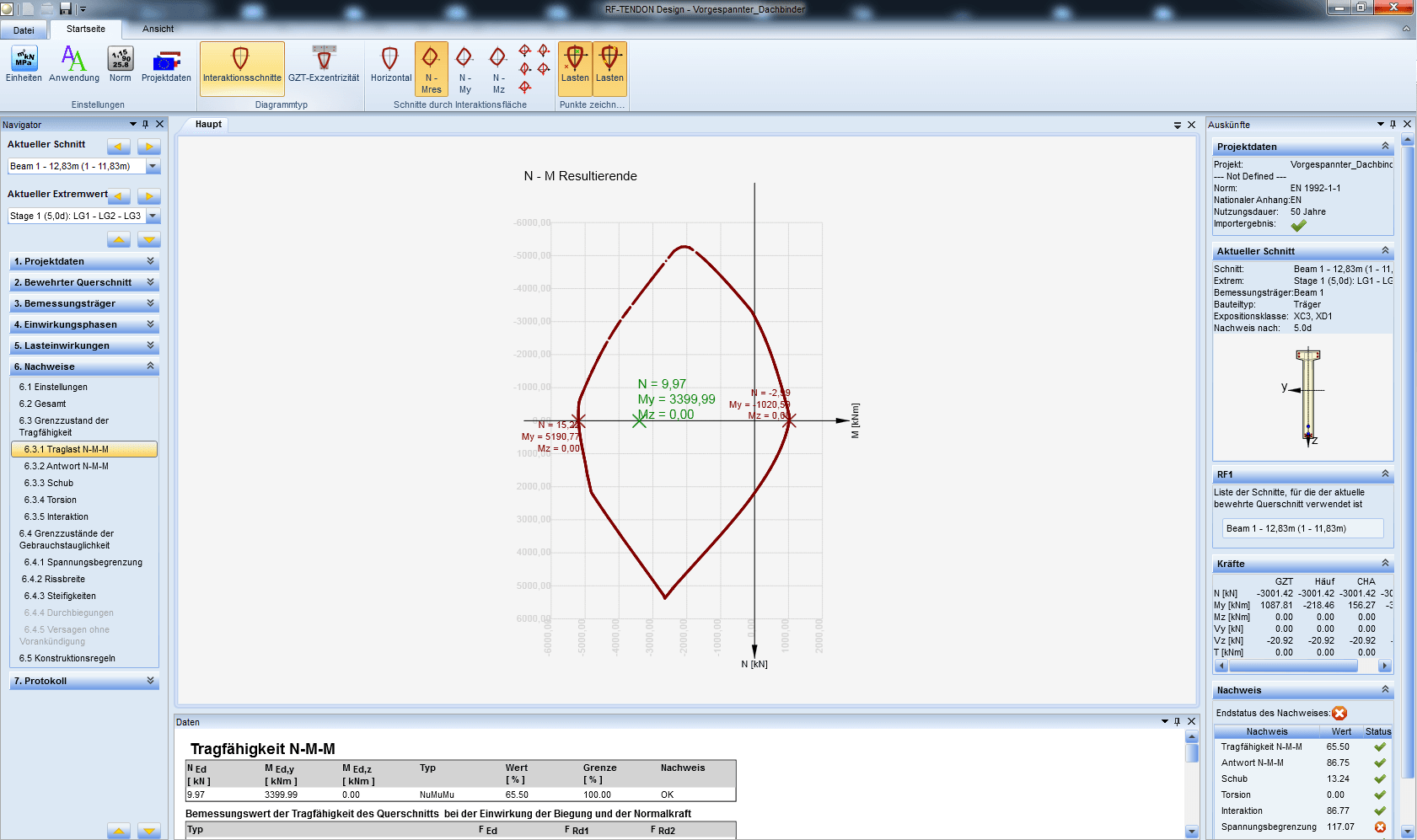Open the Navigator panel options arrow
Viewport: 1417px width, 840px height.
[132, 124]
